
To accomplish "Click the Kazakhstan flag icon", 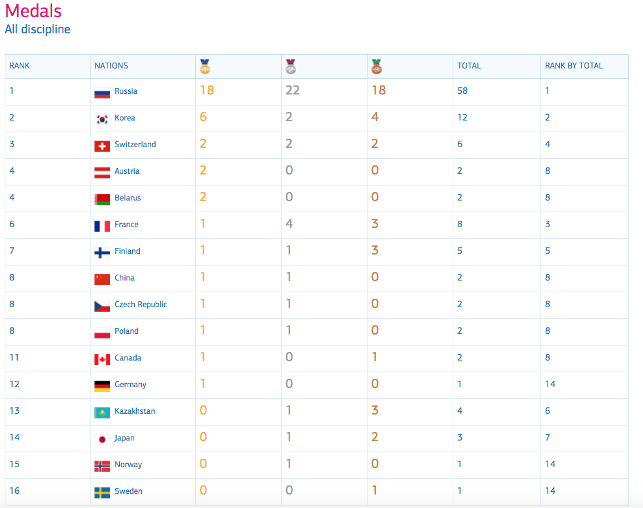I will (101, 411).
